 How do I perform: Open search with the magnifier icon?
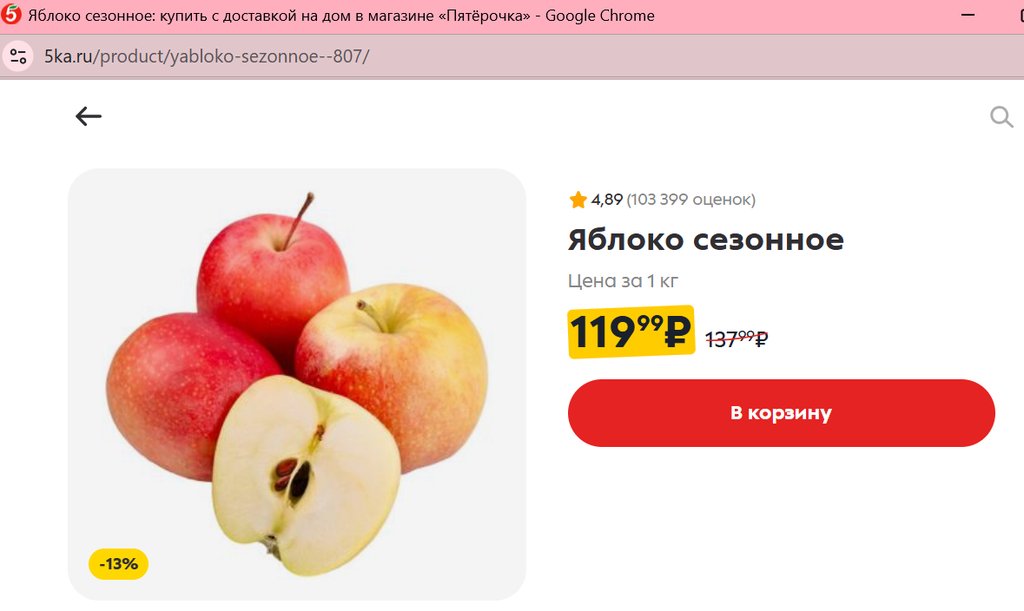(1001, 117)
